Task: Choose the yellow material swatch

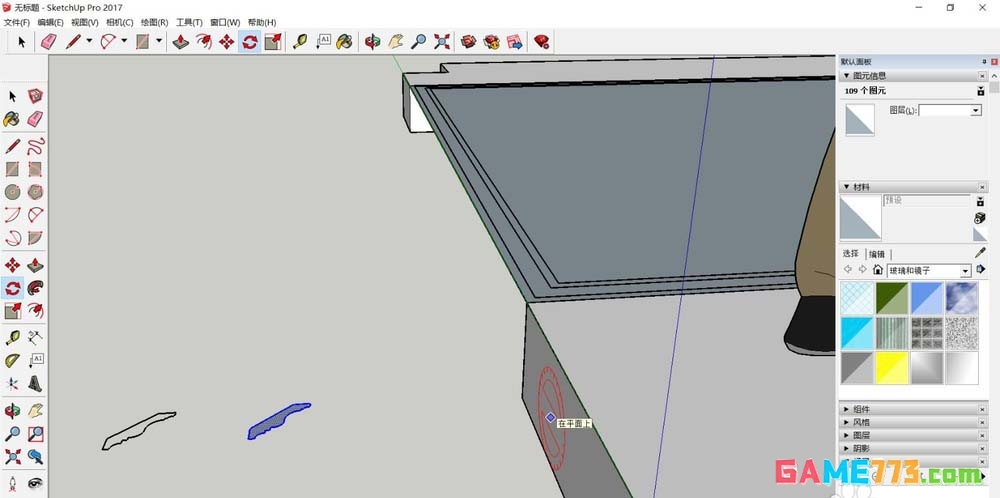Action: point(892,368)
